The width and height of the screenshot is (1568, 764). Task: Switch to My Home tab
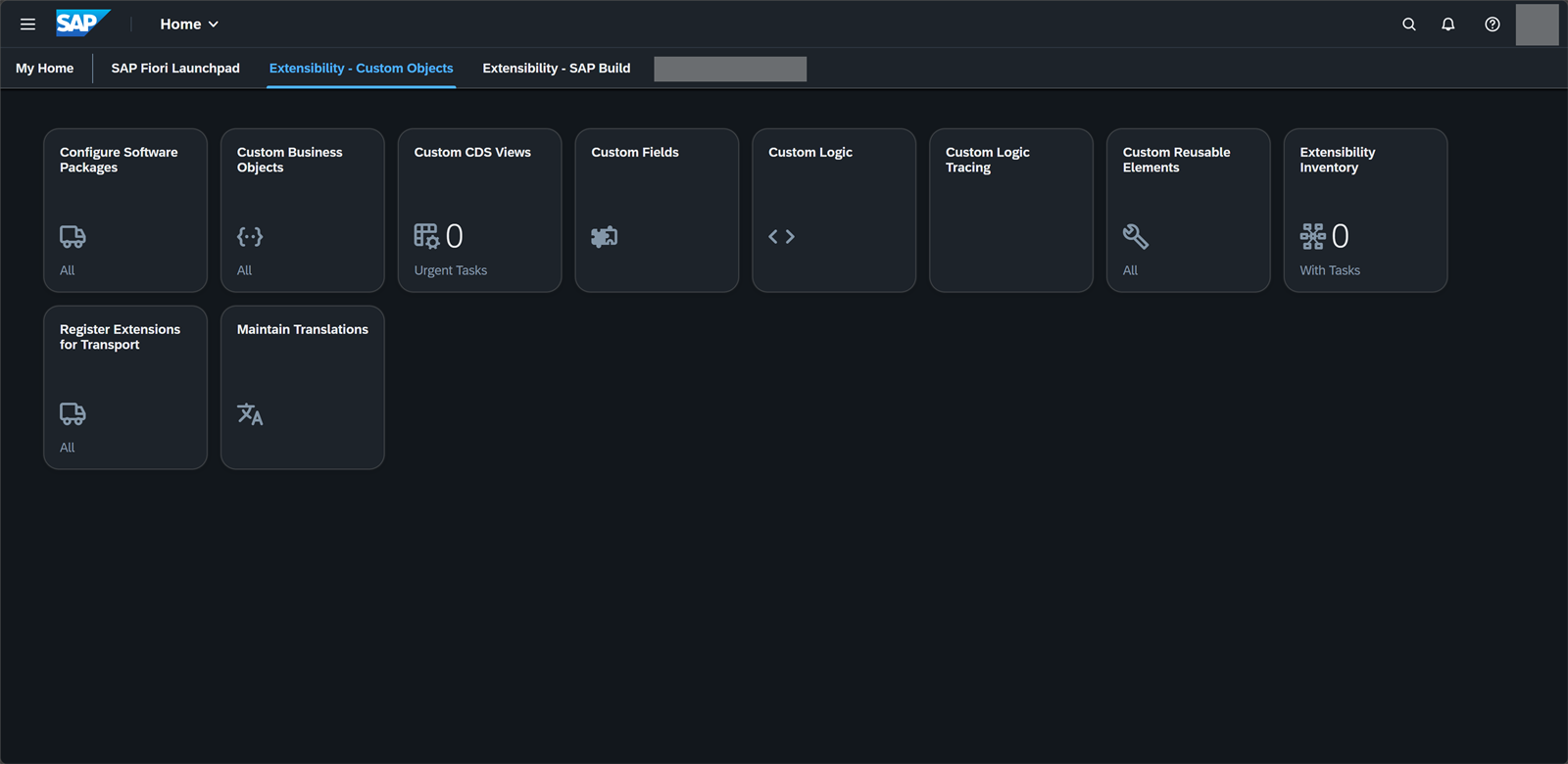point(45,69)
